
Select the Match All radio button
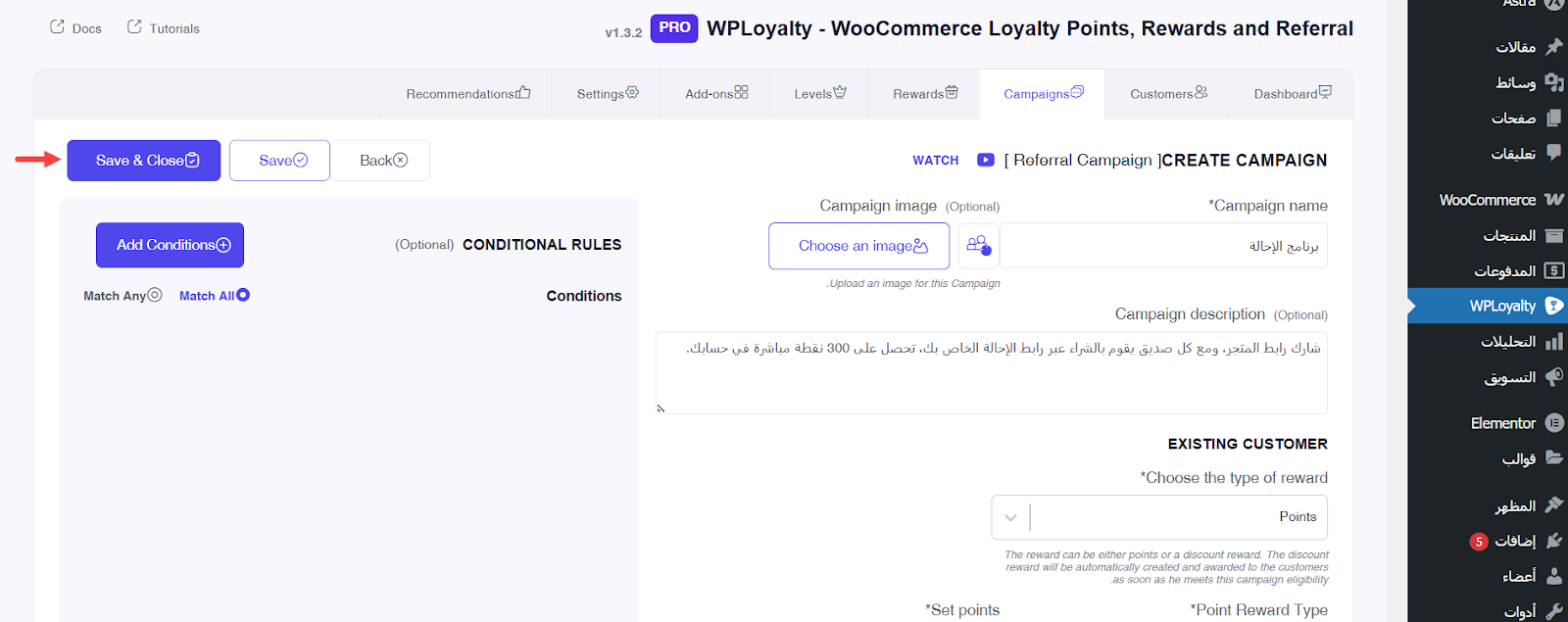(x=243, y=295)
